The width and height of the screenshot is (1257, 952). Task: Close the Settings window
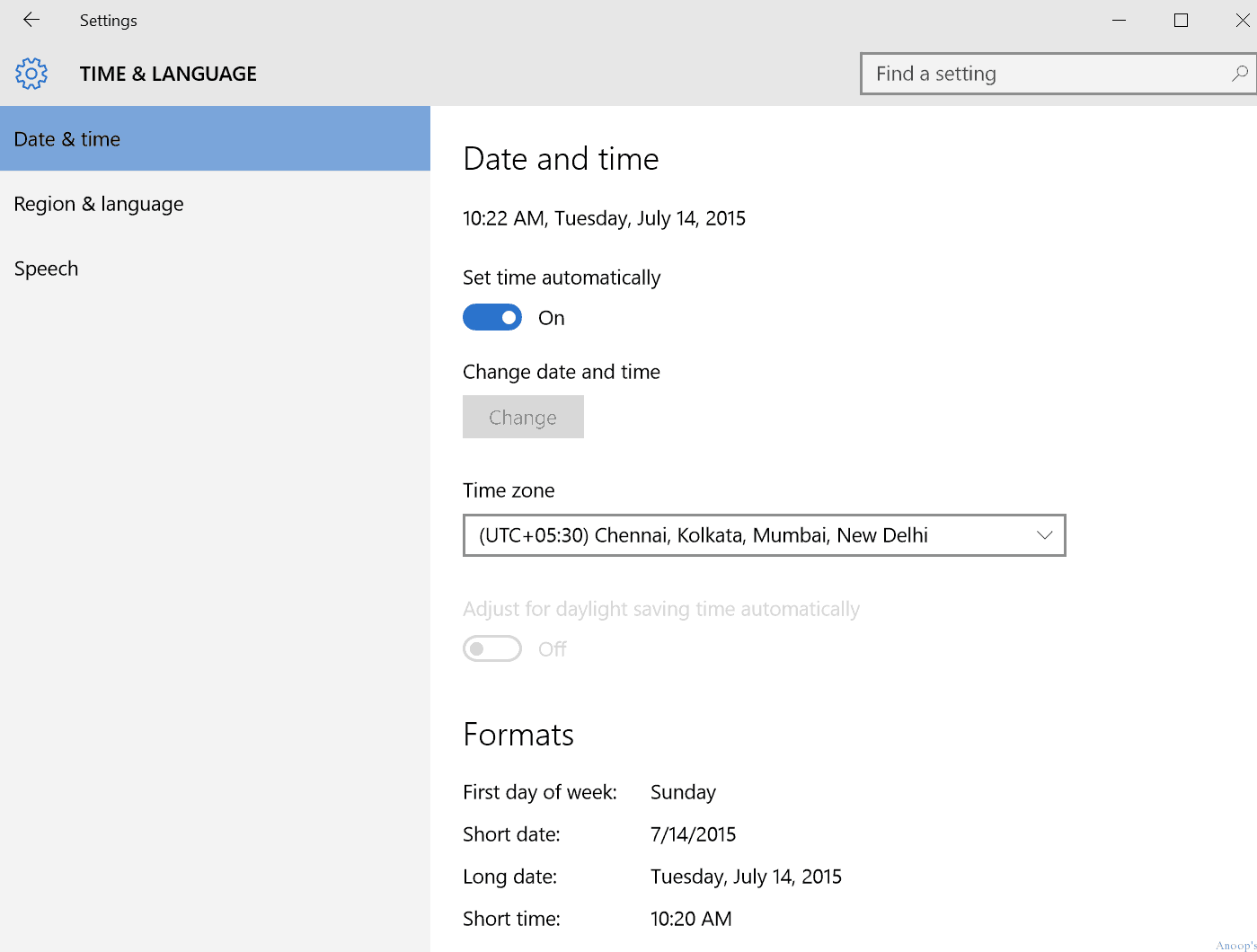(1243, 20)
